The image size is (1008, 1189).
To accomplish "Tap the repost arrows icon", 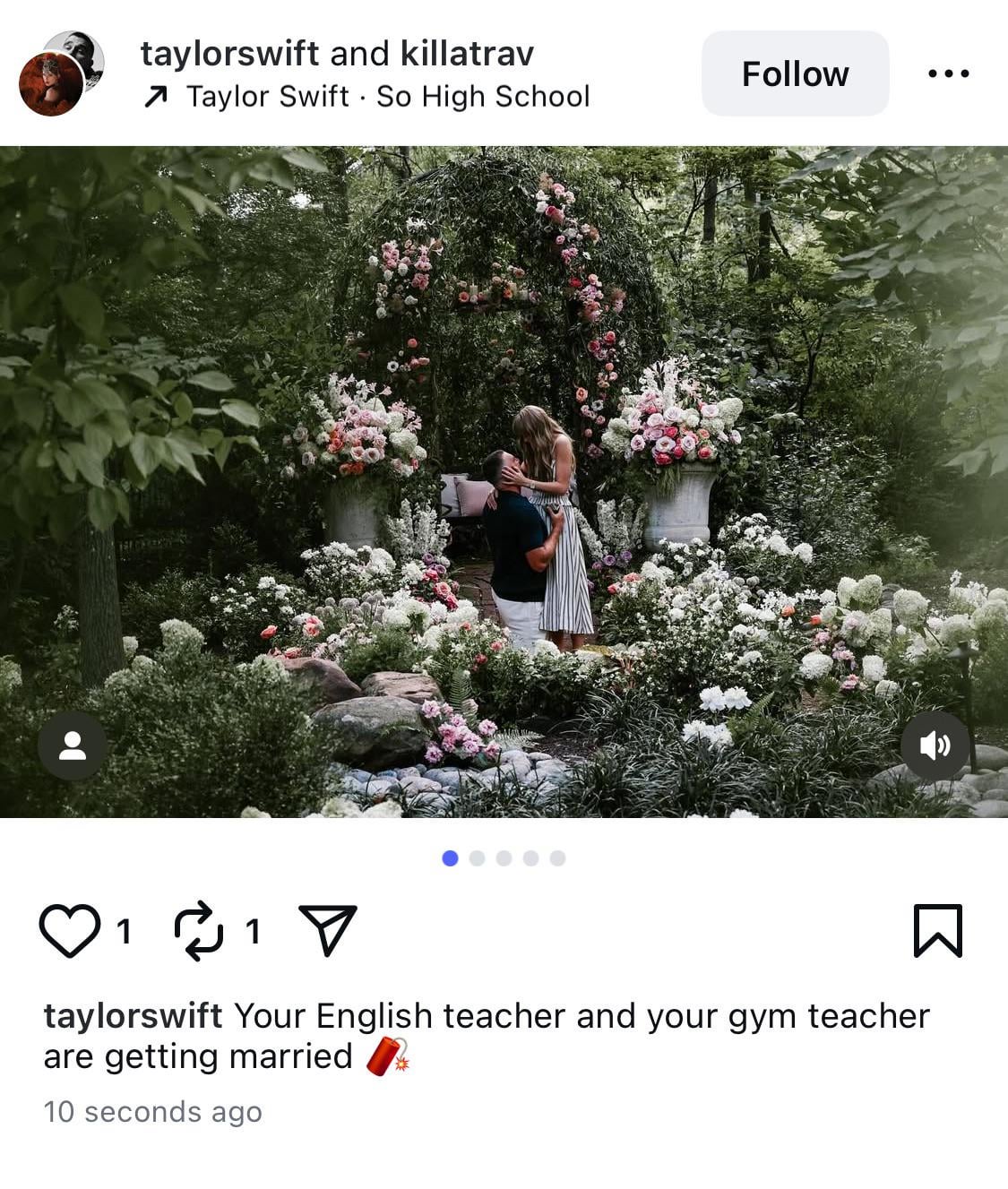I will [x=198, y=931].
